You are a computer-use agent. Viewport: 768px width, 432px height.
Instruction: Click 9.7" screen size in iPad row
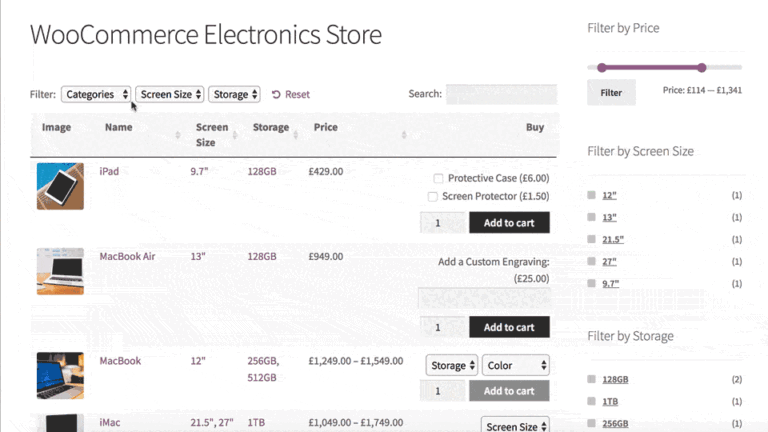pyautogui.click(x=199, y=171)
